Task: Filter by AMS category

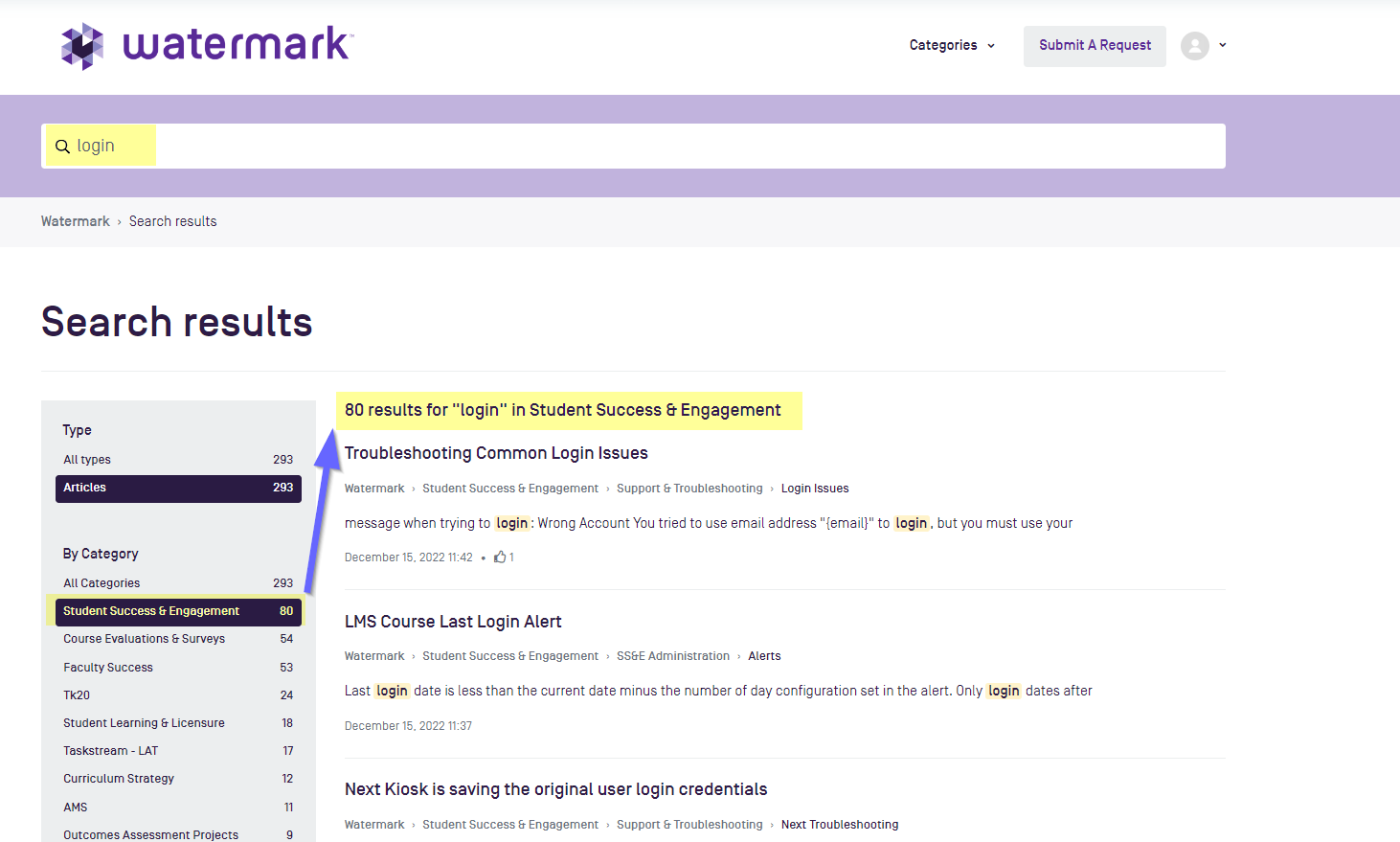Action: point(178,808)
